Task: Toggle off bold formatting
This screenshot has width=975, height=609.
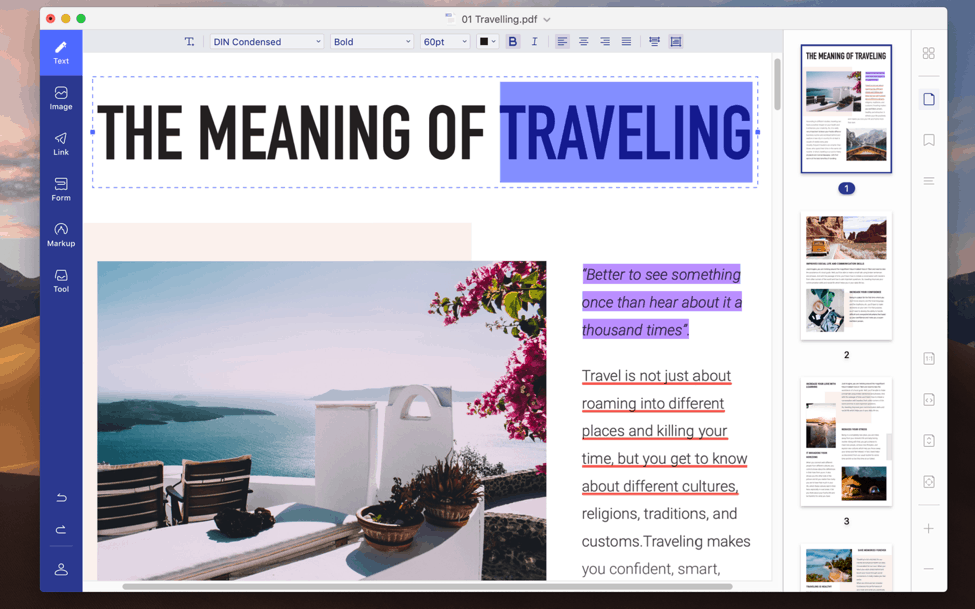Action: tap(512, 41)
